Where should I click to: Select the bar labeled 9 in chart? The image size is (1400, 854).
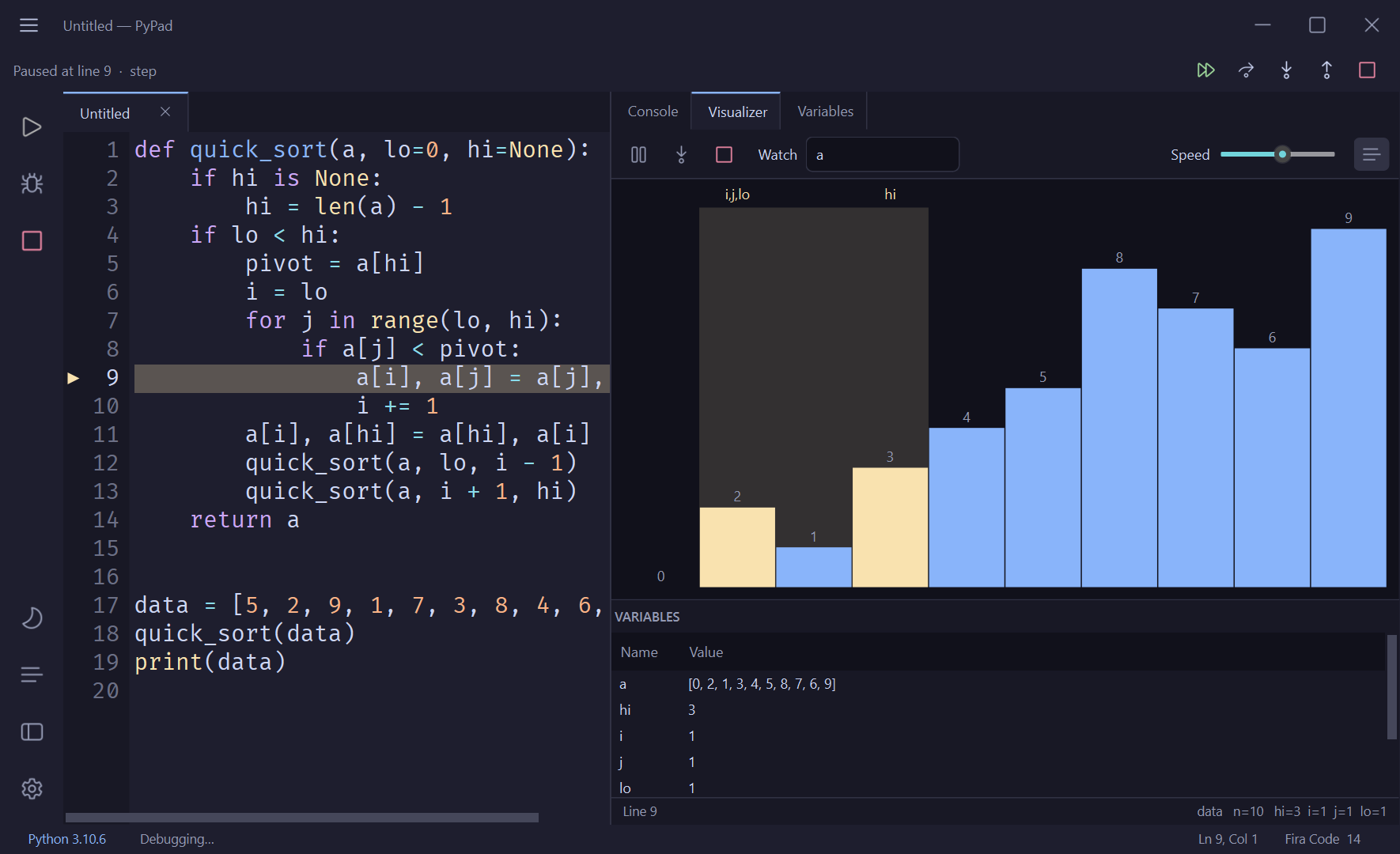click(x=1349, y=408)
